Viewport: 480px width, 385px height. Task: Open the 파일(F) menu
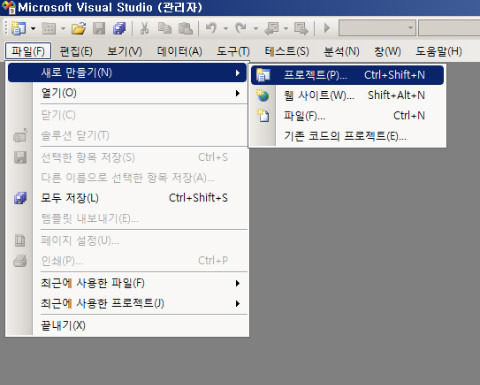coord(28,51)
